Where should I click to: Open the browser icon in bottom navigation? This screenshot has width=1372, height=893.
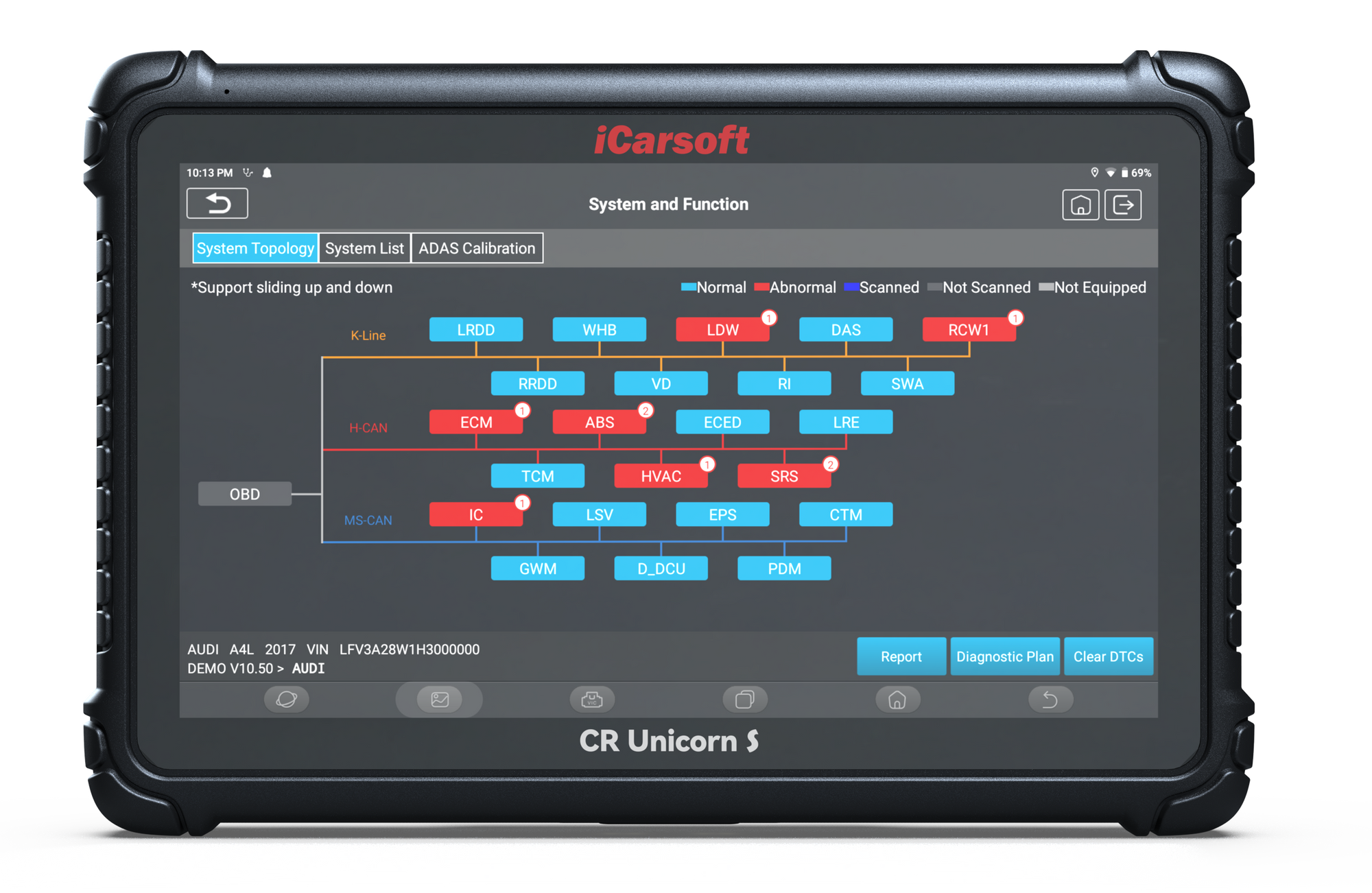point(286,700)
